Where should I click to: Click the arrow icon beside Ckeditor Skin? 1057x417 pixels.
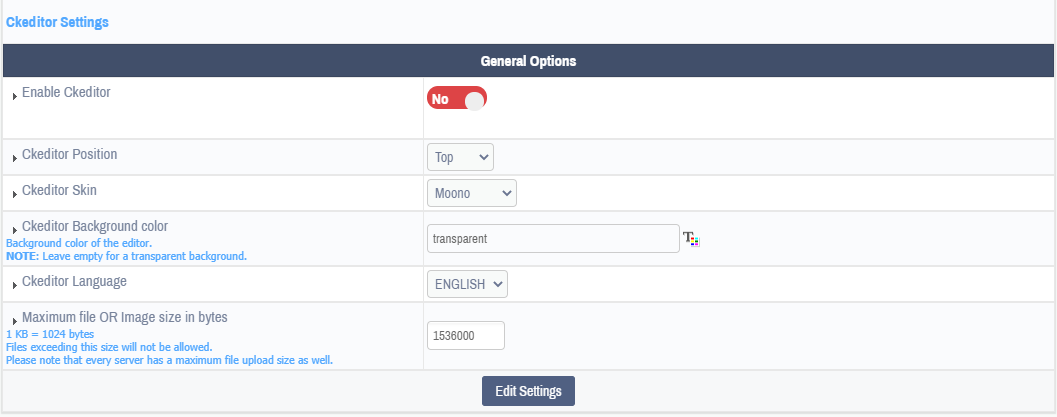click(15, 193)
